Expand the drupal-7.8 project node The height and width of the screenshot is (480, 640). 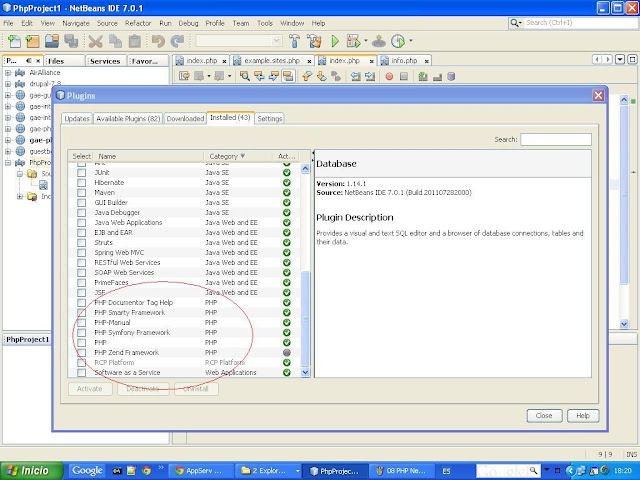8,84
